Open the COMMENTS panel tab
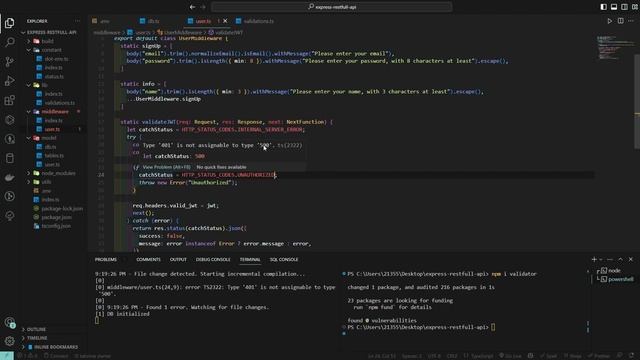The height and width of the screenshot is (360, 640). [148, 260]
